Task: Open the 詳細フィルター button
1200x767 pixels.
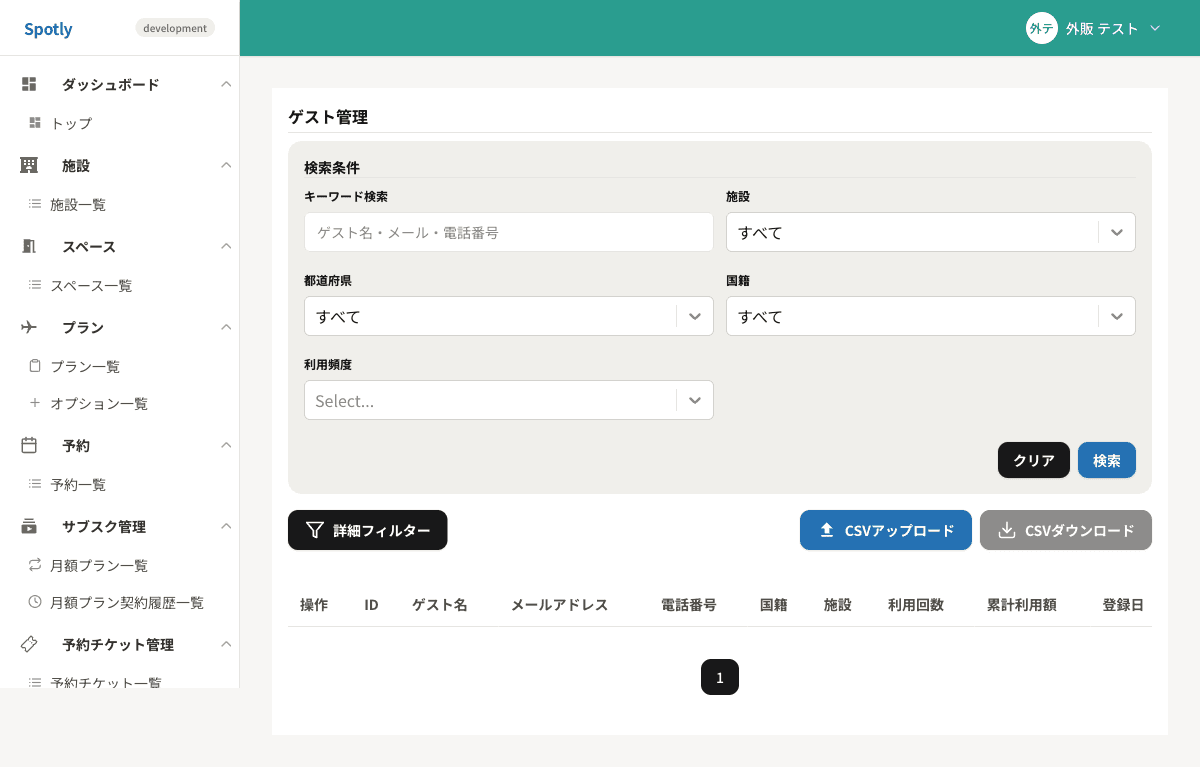Action: click(x=367, y=530)
